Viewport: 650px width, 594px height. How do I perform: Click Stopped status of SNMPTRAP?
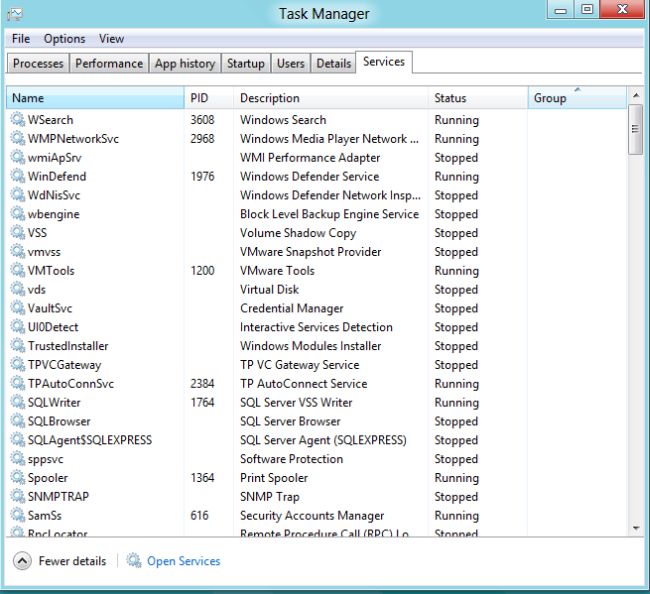pos(456,497)
